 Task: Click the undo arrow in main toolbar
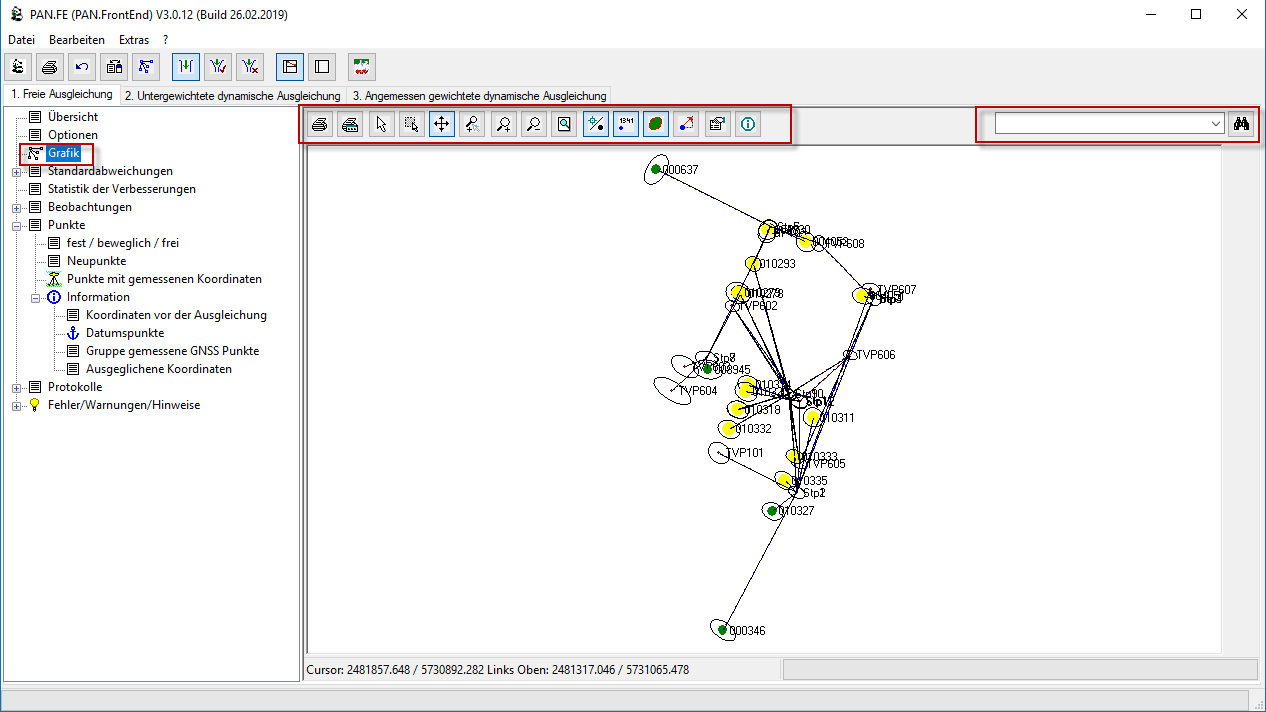point(83,67)
